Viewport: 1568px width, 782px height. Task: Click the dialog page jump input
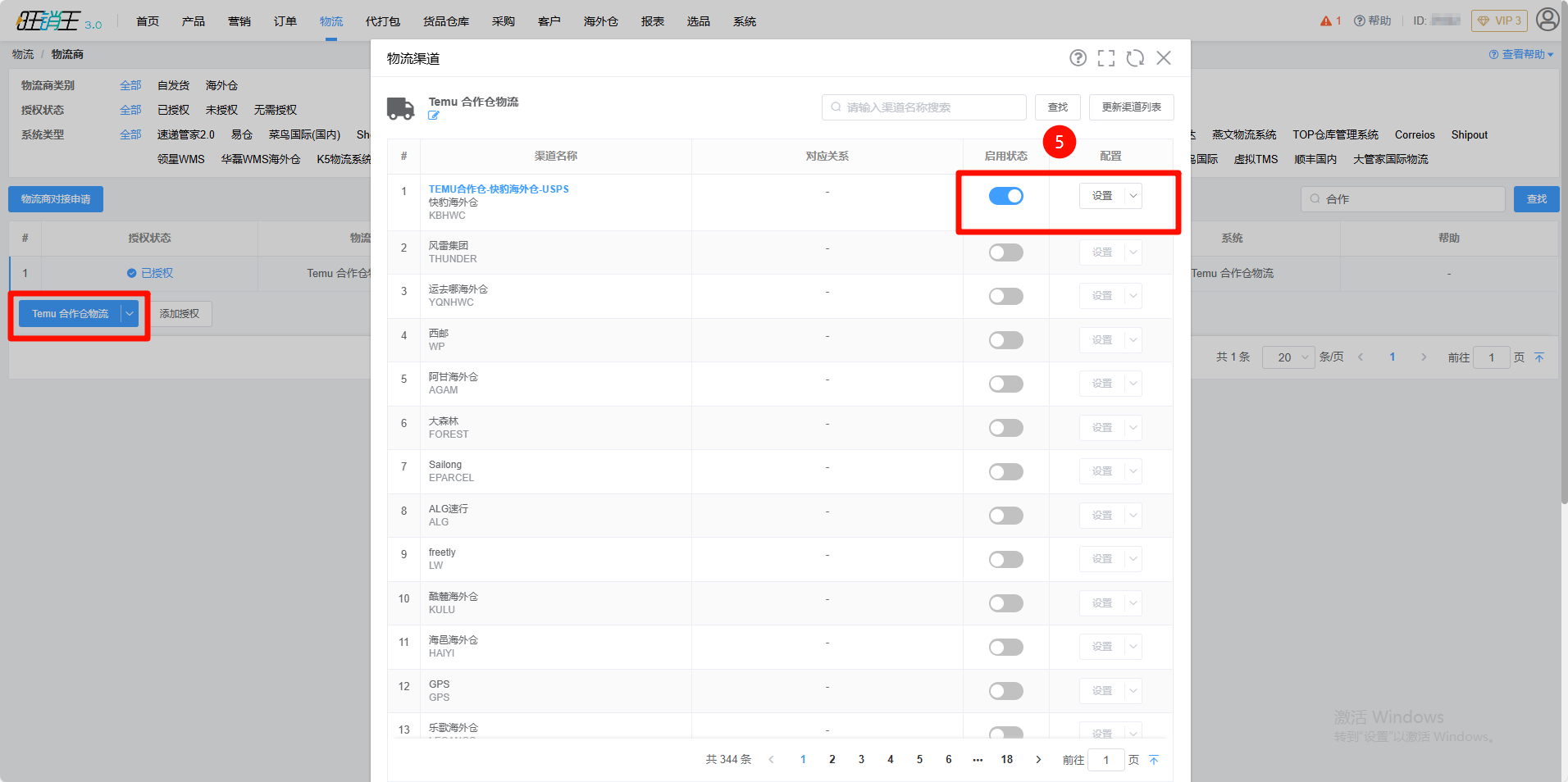tap(1105, 760)
